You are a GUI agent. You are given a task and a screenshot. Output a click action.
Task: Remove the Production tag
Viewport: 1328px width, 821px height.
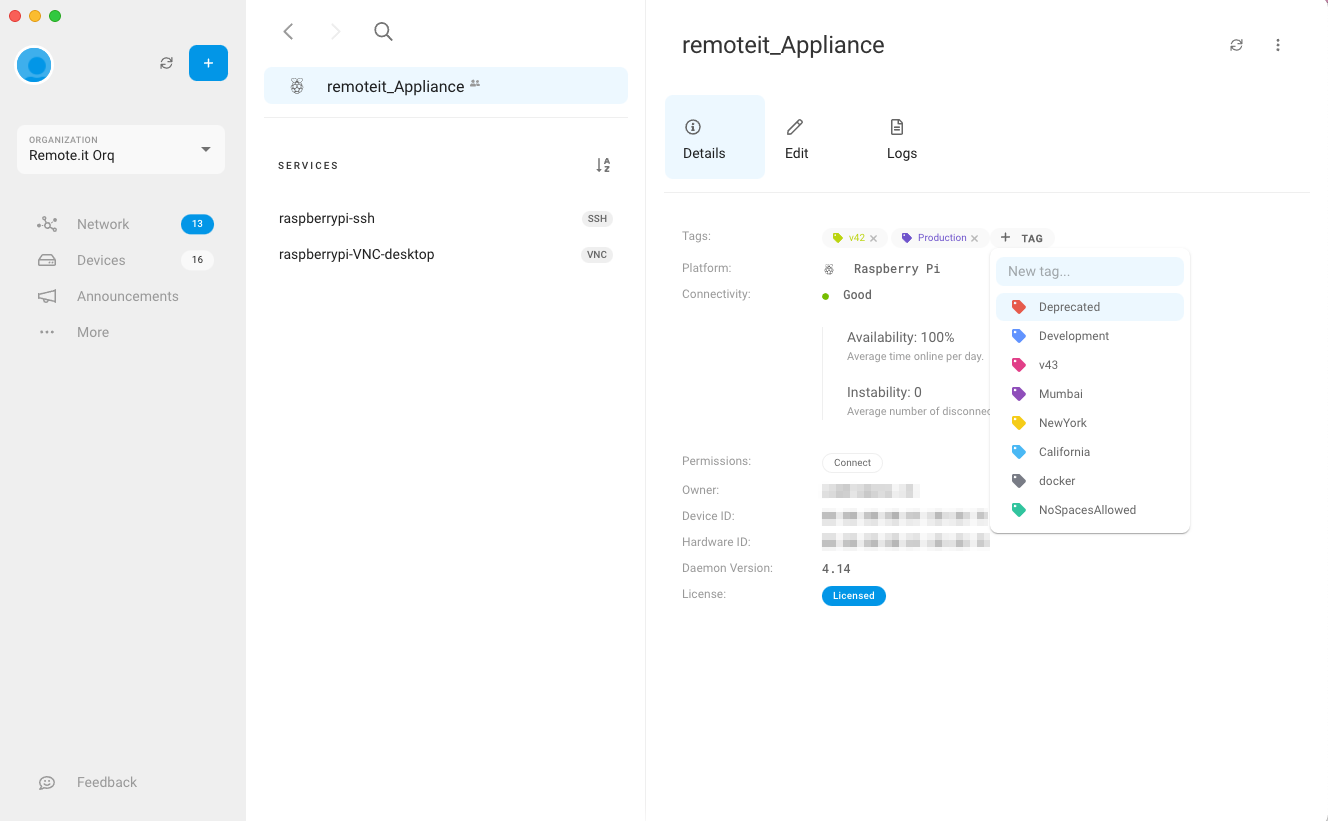click(974, 239)
